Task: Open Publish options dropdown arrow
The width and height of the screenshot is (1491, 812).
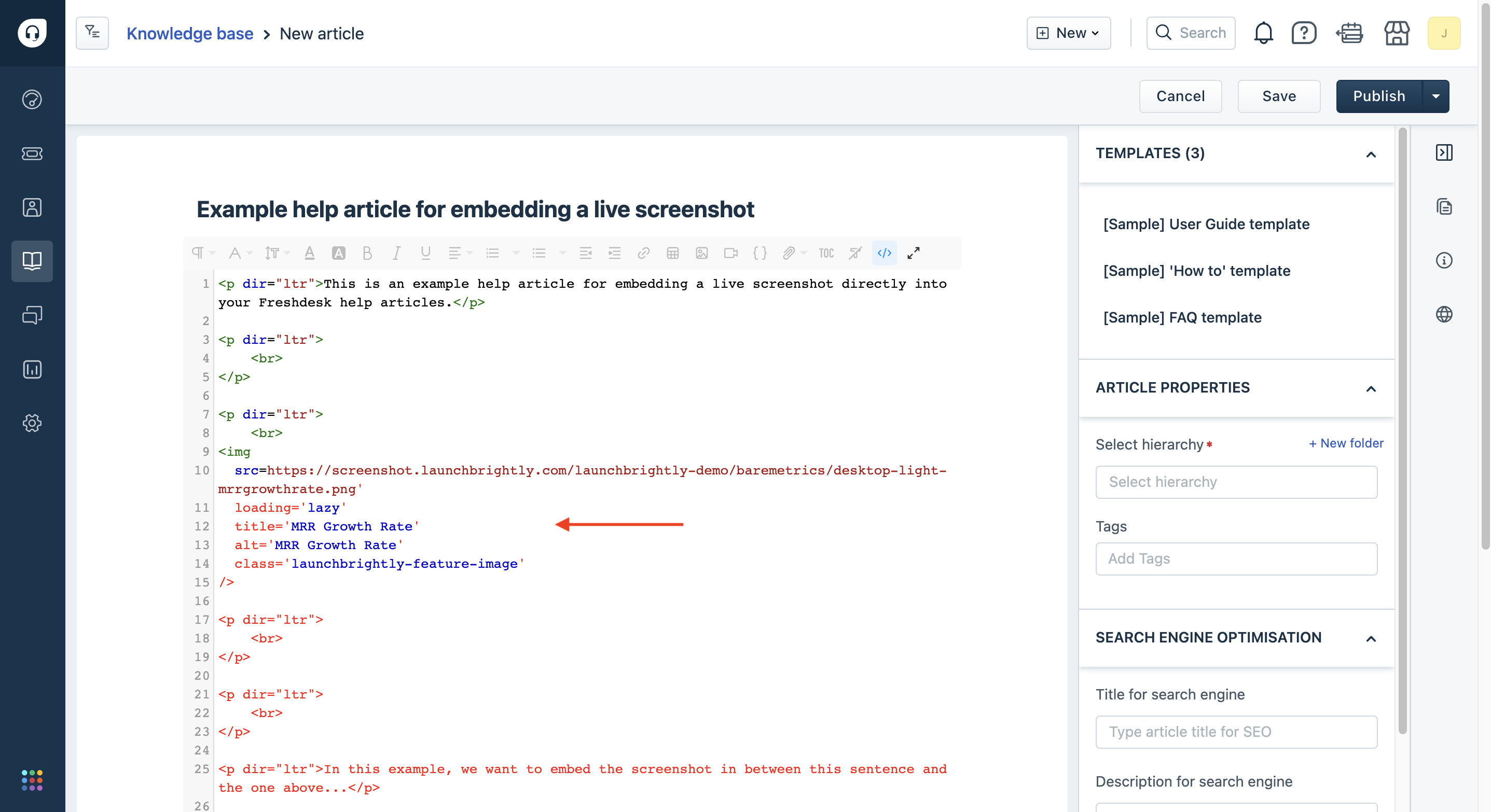Action: (1435, 96)
